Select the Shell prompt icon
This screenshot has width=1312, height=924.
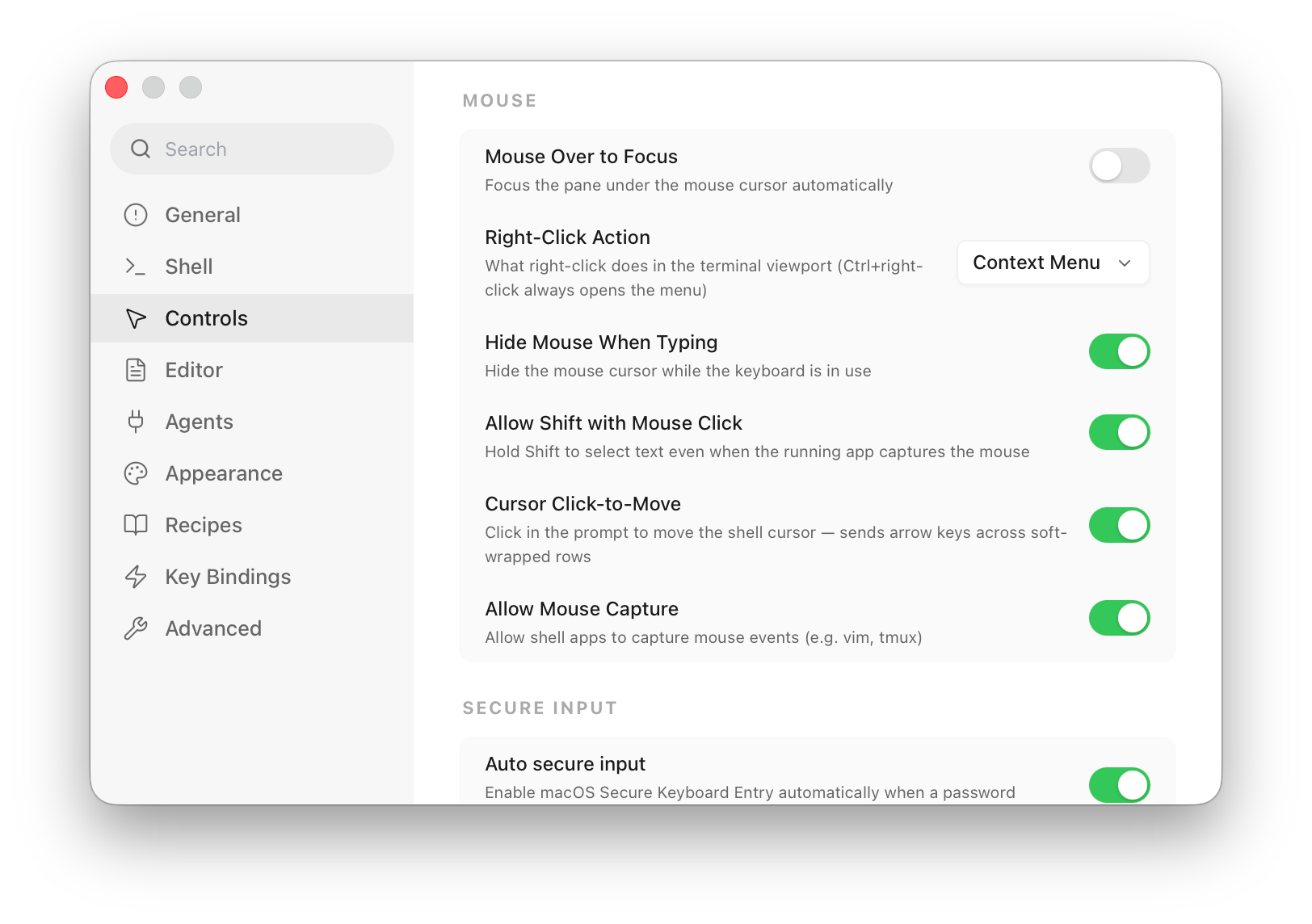(x=136, y=267)
